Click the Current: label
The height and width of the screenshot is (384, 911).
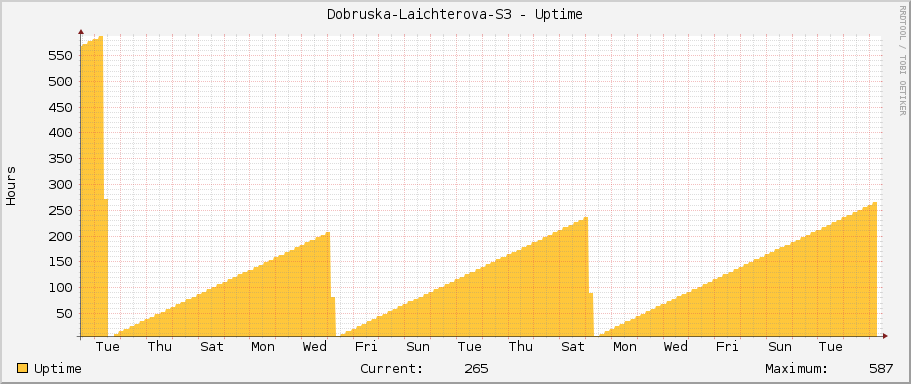click(392, 369)
